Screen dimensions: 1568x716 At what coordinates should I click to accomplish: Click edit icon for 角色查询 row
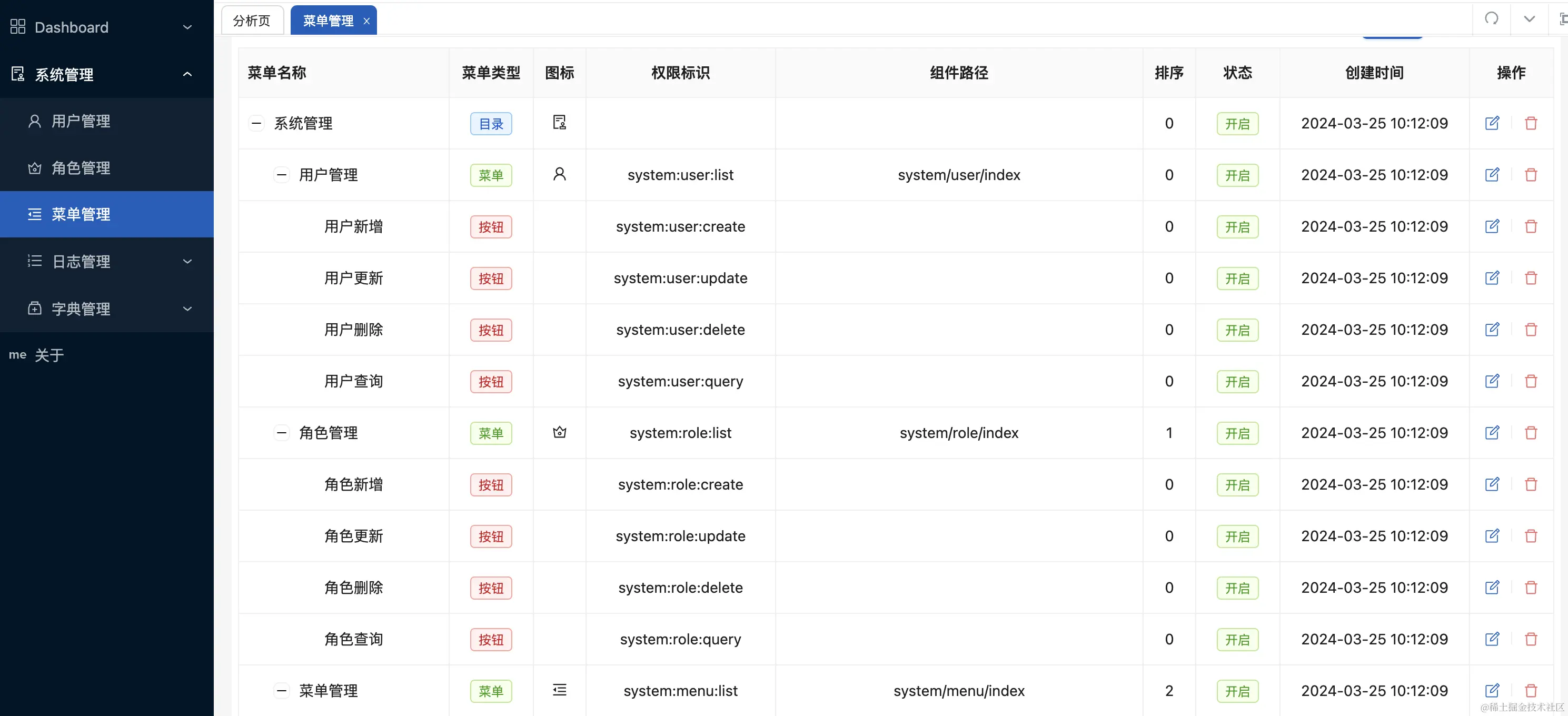tap(1492, 639)
